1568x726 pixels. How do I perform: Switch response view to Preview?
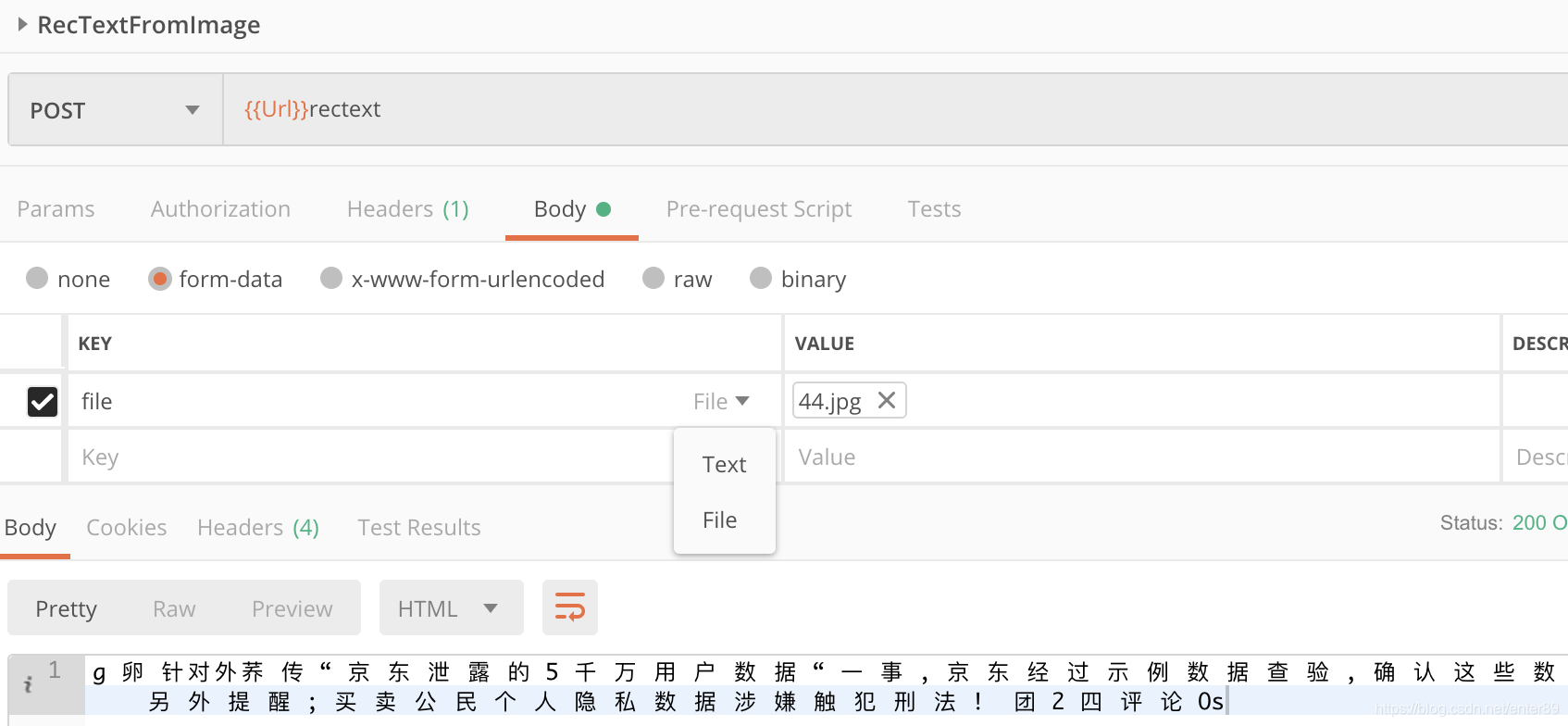292,608
